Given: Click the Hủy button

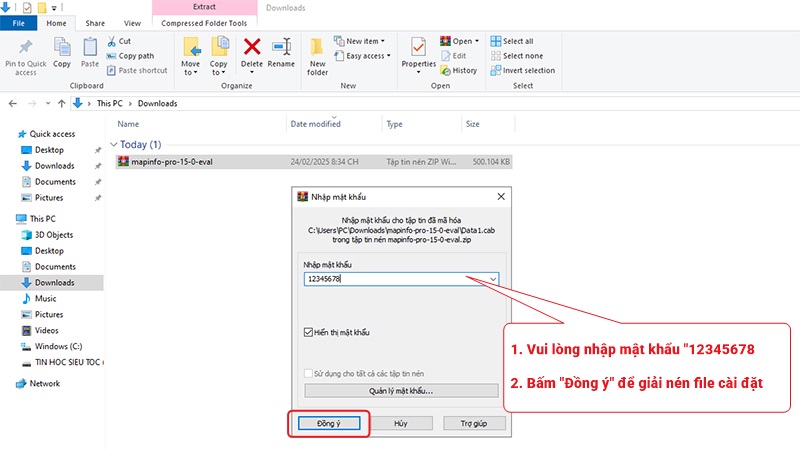Looking at the screenshot, I should (x=401, y=423).
